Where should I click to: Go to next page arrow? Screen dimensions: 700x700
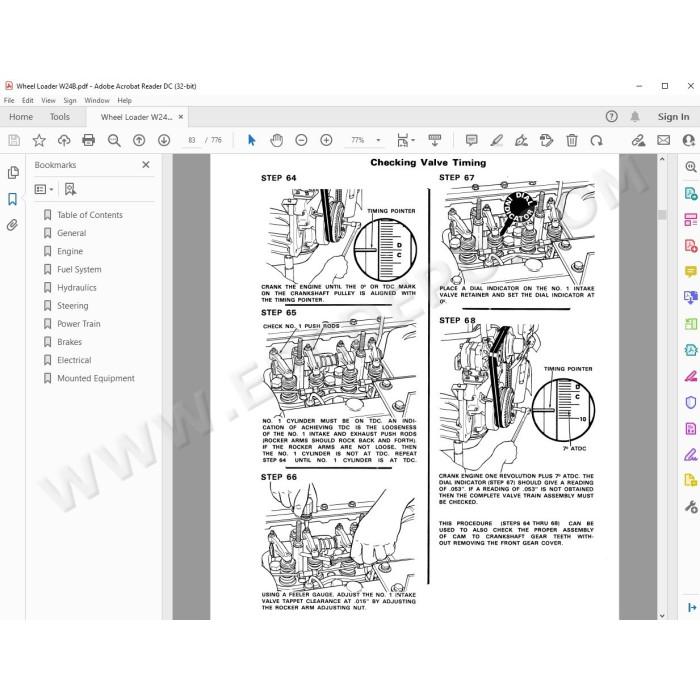(164, 140)
